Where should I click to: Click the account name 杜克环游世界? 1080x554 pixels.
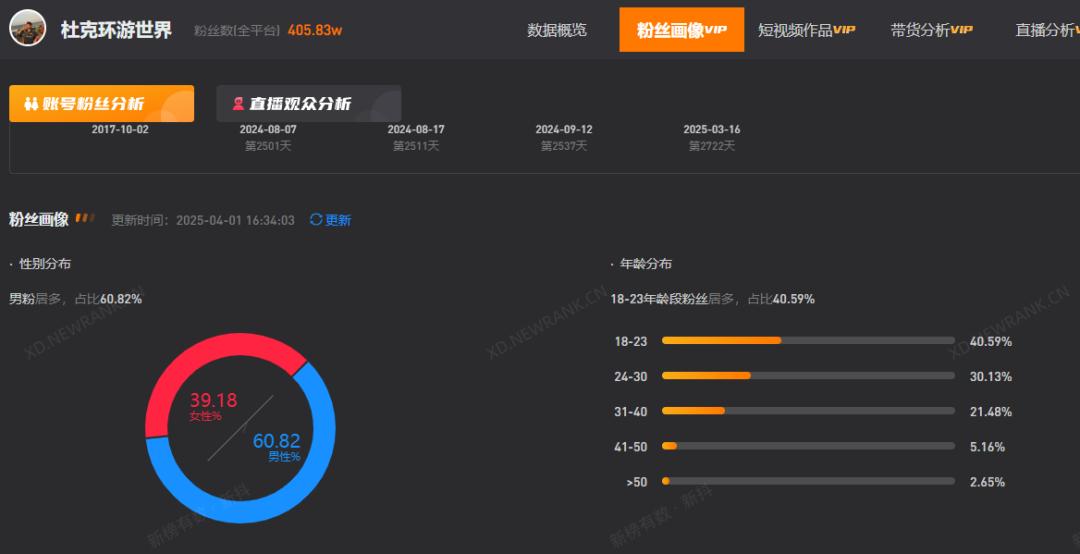click(116, 29)
